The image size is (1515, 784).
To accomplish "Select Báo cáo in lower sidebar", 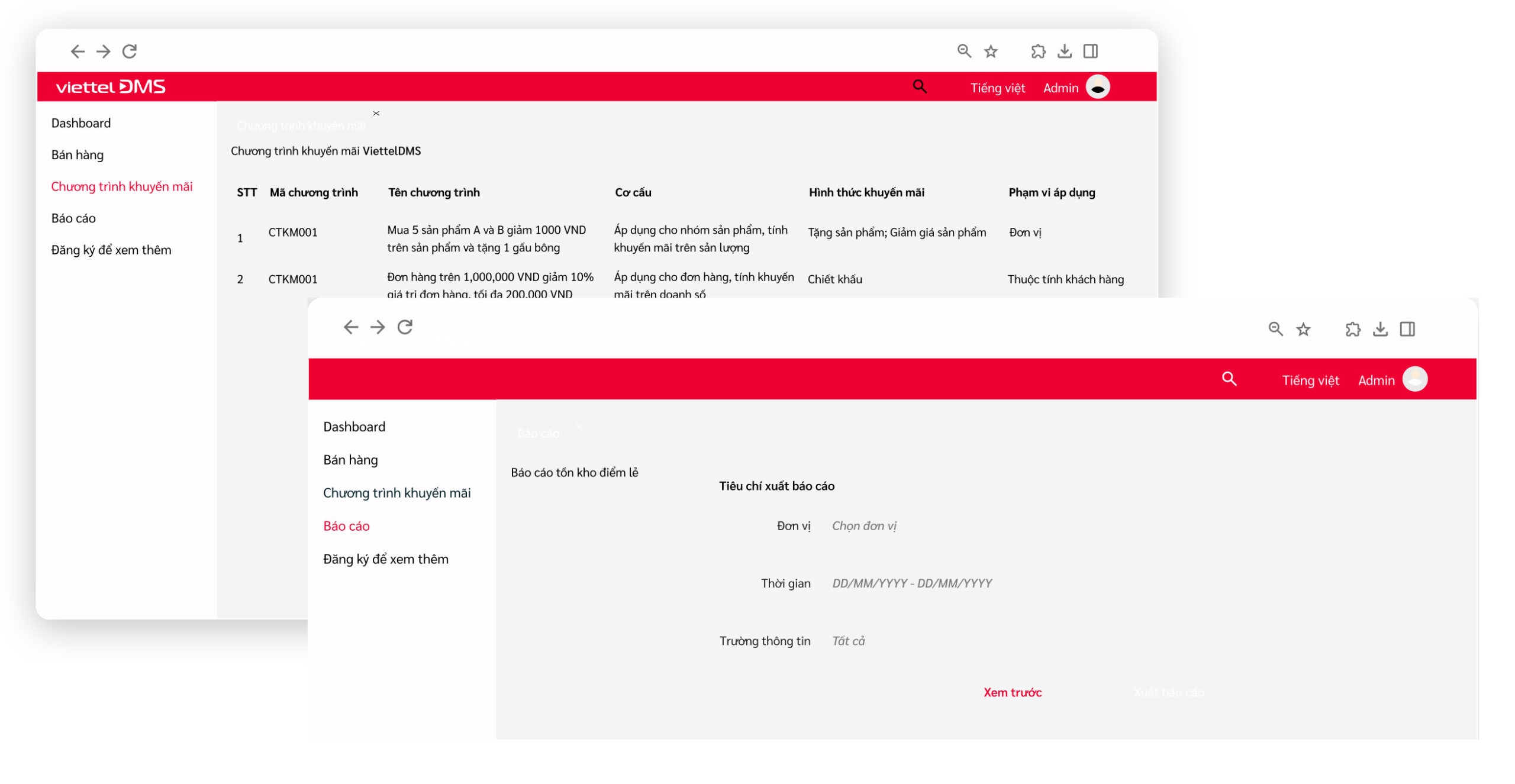I will pos(346,526).
